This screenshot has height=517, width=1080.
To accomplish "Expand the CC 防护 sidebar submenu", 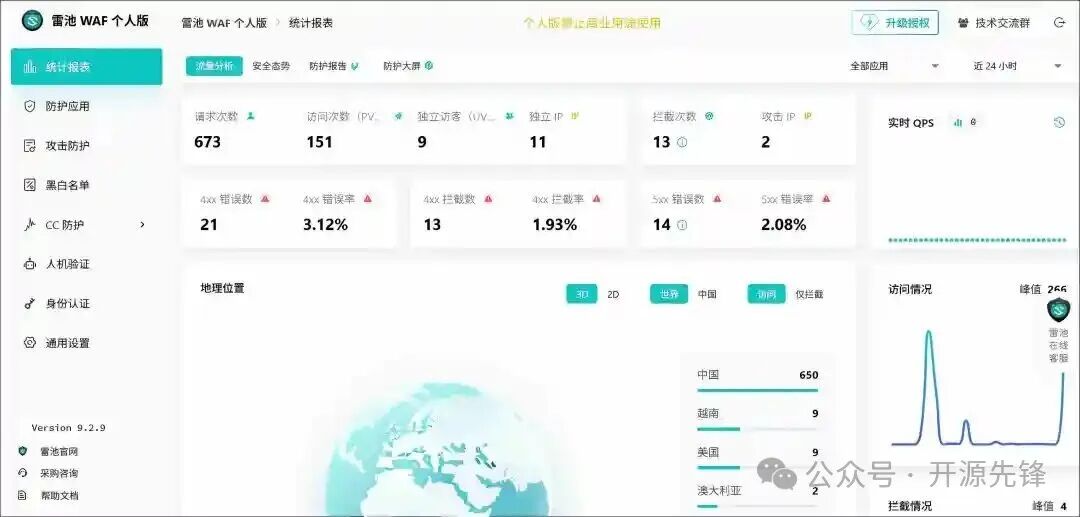I will tap(142, 225).
